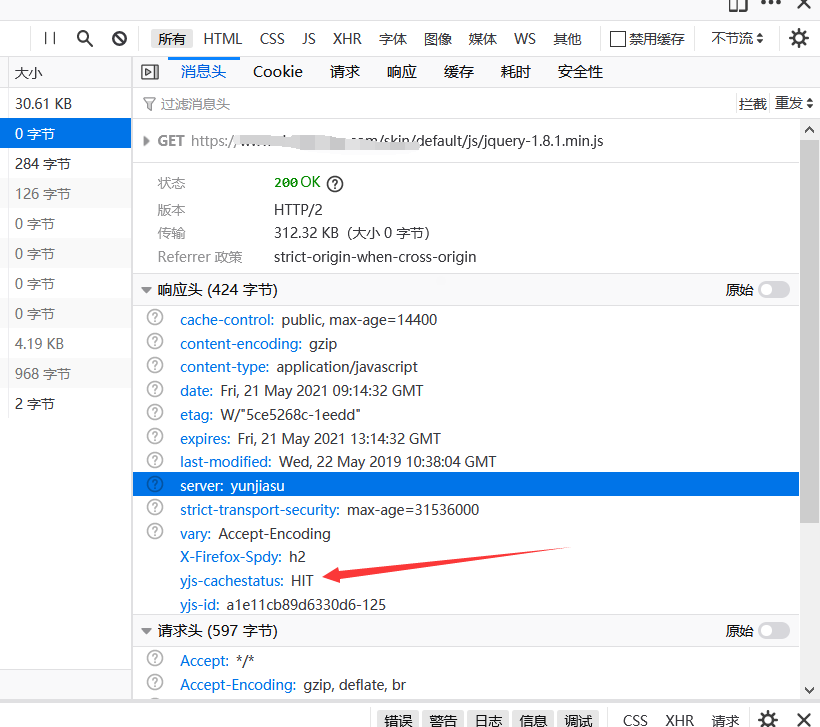Filter requests by XHR type
This screenshot has width=820, height=727.
(x=347, y=39)
